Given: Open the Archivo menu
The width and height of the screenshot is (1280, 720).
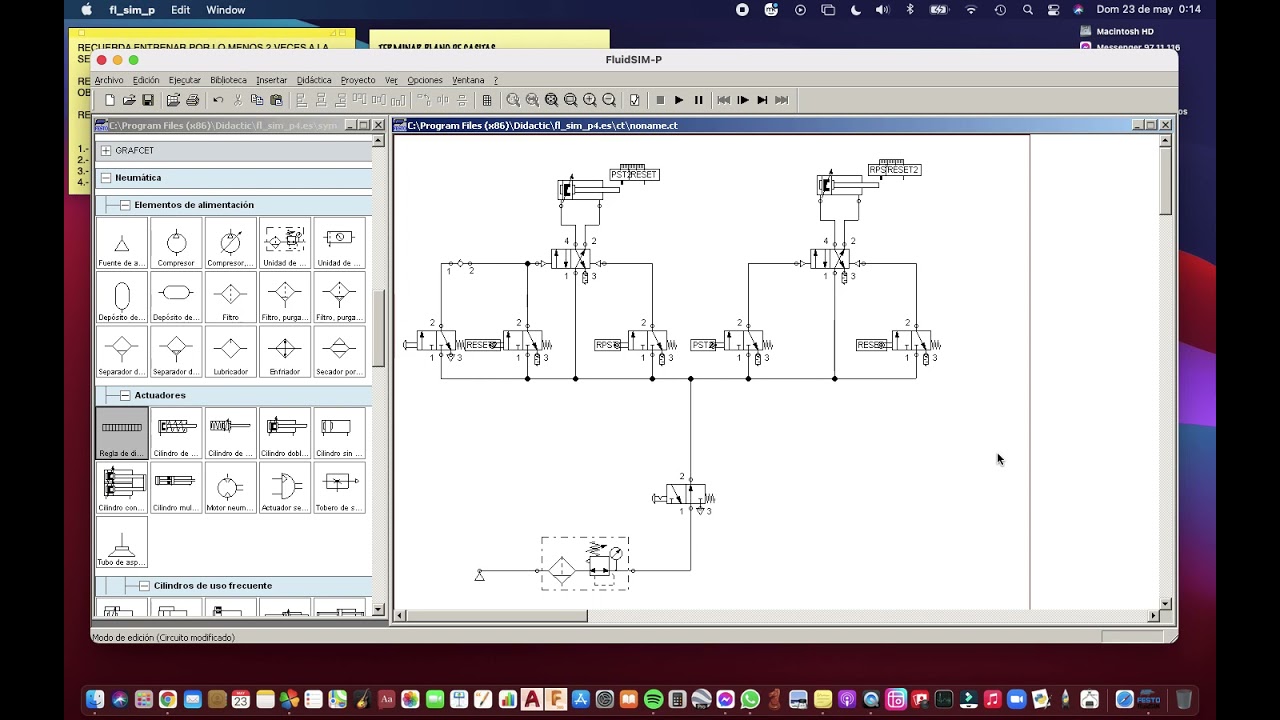Looking at the screenshot, I should (x=109, y=80).
